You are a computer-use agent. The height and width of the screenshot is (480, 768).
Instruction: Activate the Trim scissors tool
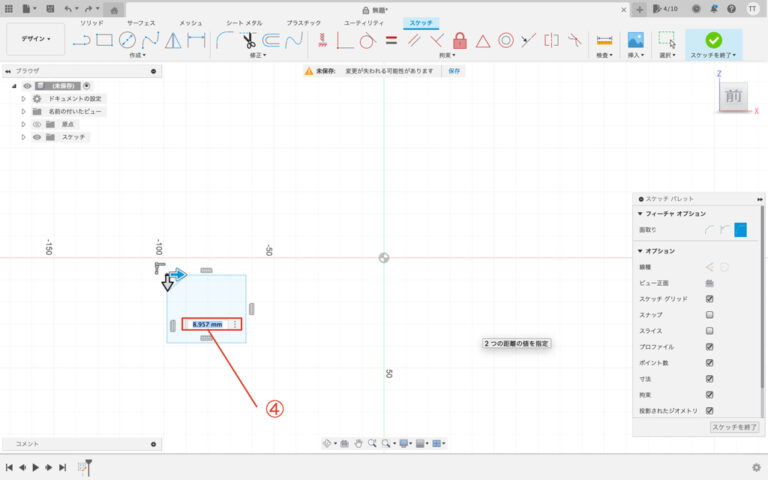[248, 41]
